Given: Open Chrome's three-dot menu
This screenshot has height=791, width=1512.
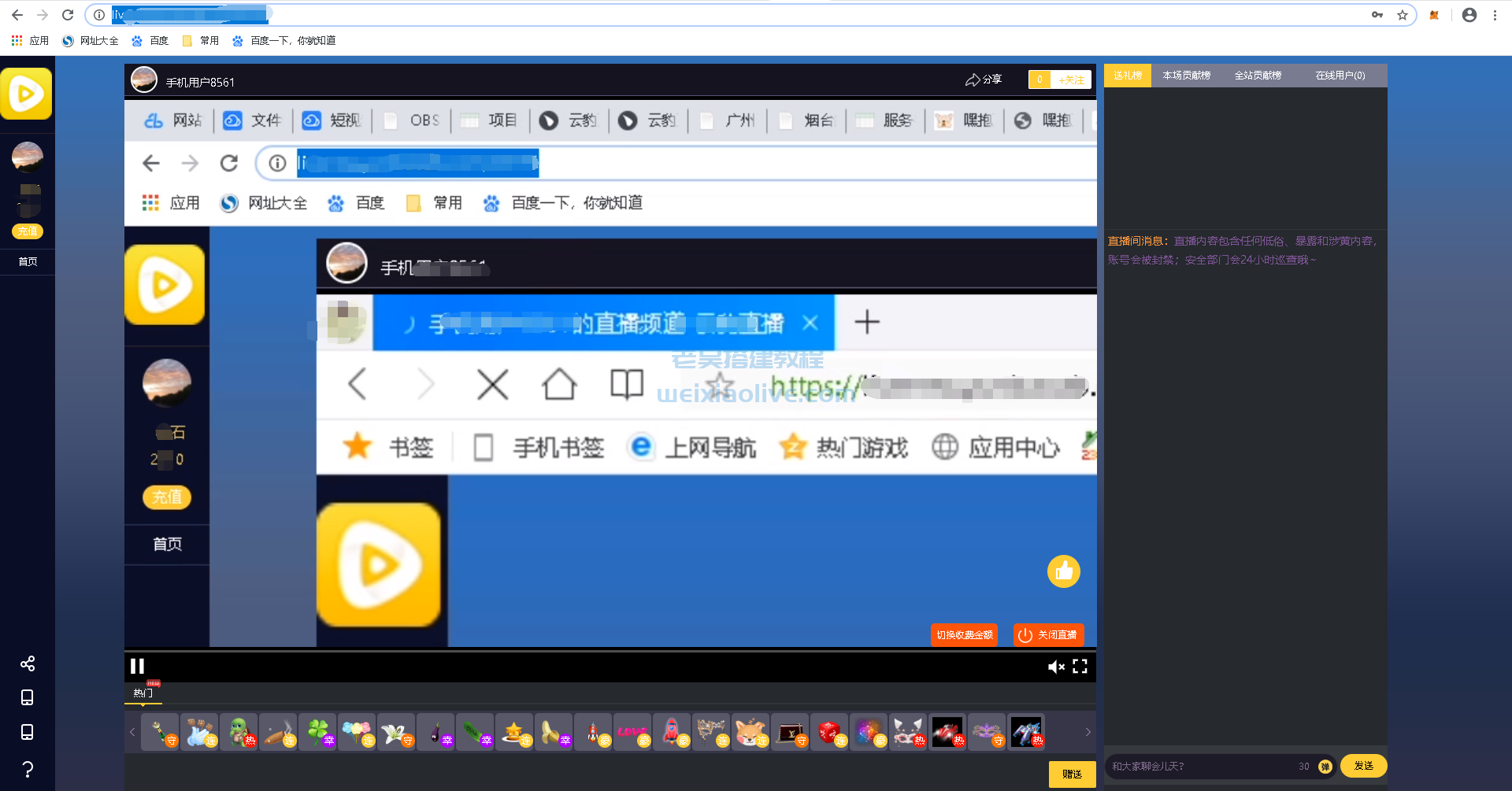Looking at the screenshot, I should [x=1495, y=14].
